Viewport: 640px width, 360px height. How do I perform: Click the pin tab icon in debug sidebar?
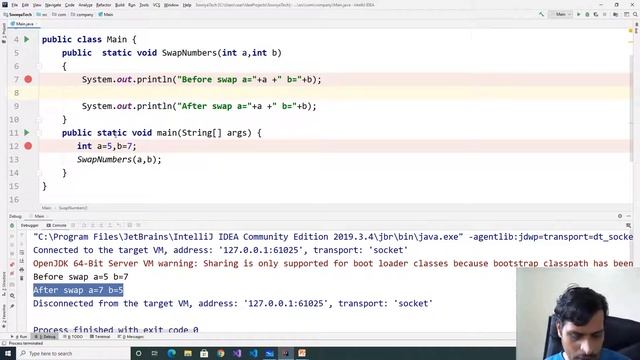(x=12, y=306)
